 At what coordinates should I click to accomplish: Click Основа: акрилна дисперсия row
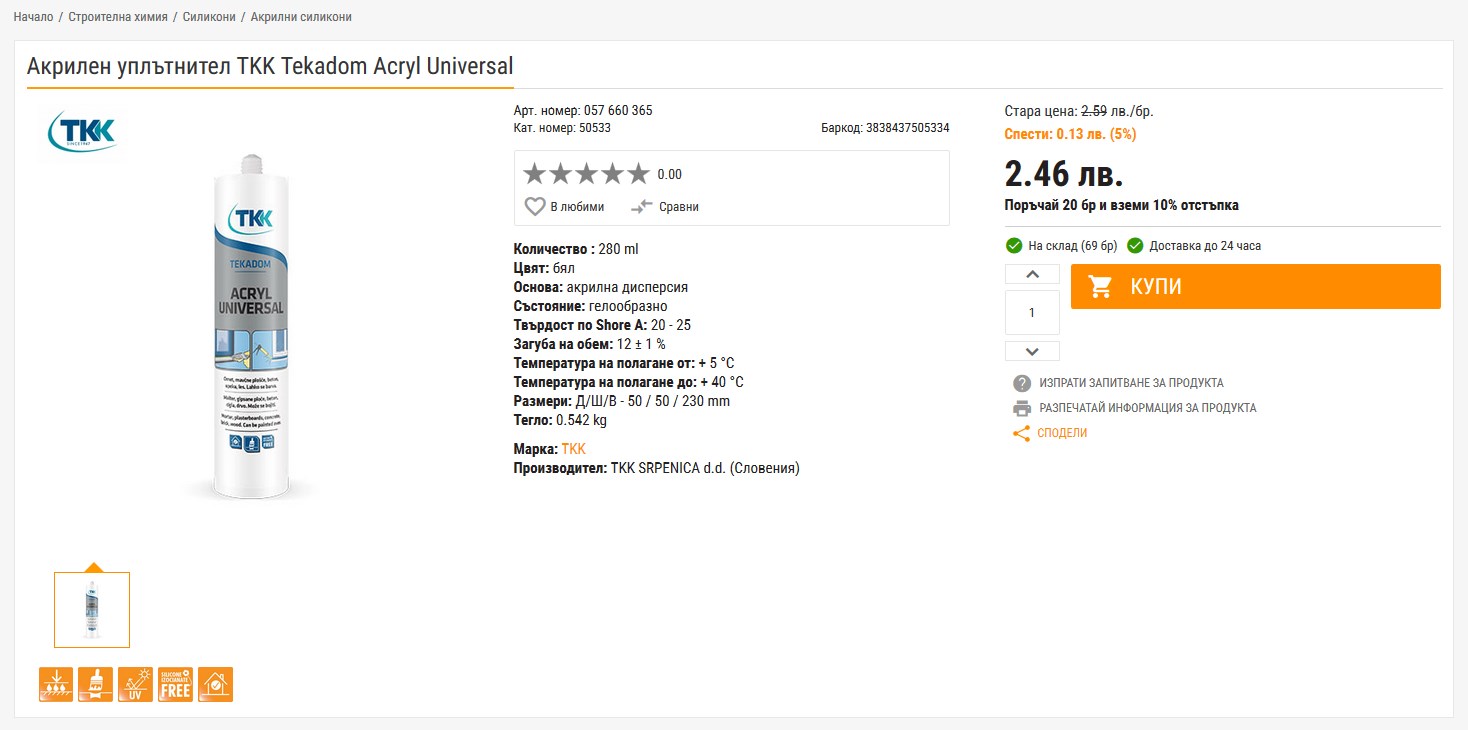pyautogui.click(x=601, y=287)
